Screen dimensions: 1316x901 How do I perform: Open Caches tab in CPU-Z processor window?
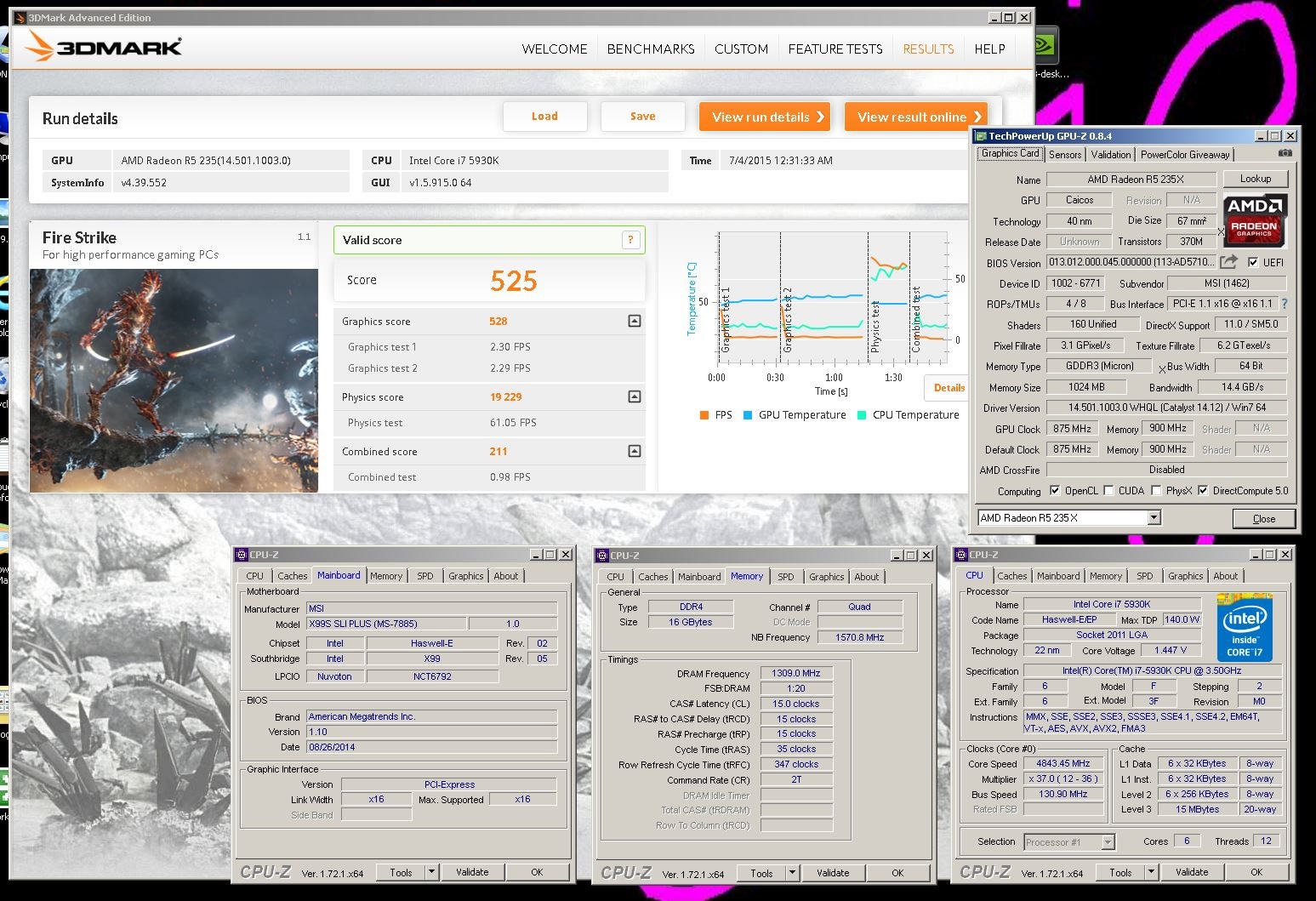(1012, 576)
